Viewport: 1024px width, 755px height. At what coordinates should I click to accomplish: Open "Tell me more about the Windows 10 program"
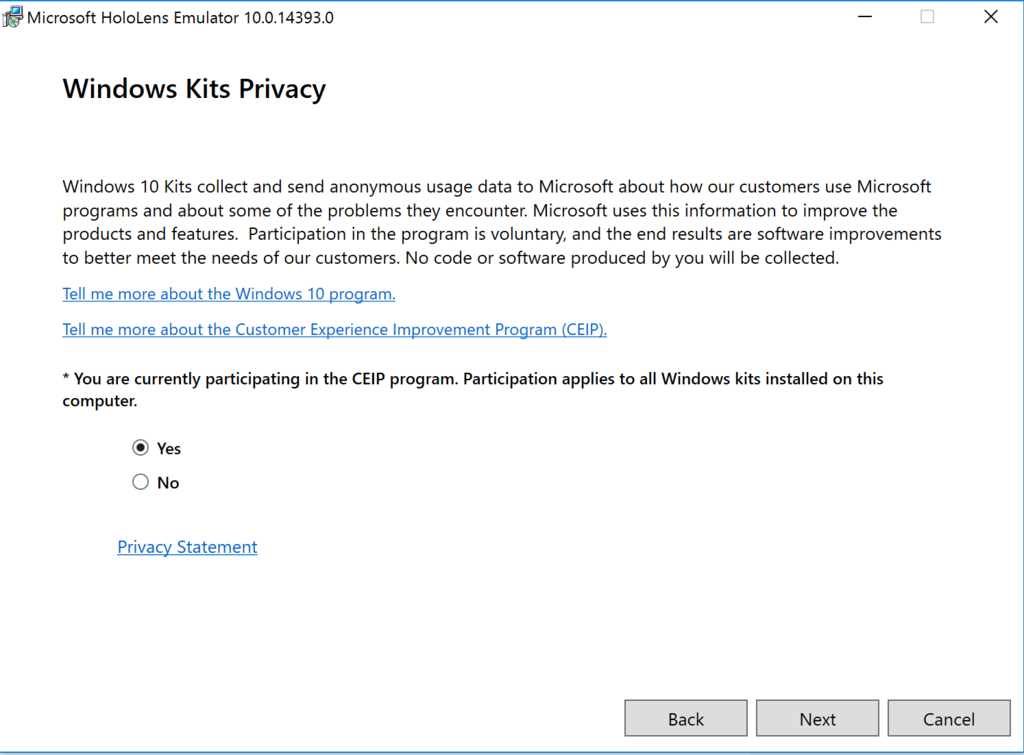[229, 294]
